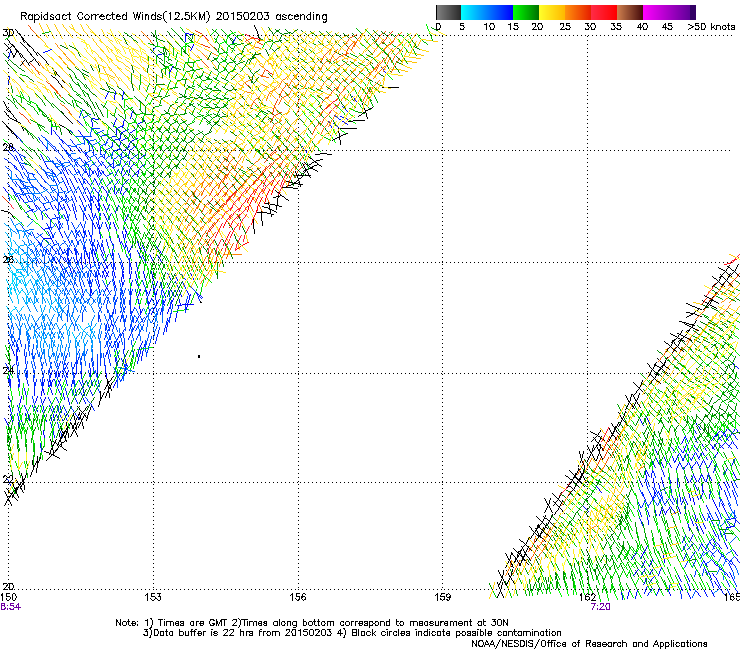Click the longitude label '153'
Viewport: 740px width, 650px height.
tap(153, 597)
